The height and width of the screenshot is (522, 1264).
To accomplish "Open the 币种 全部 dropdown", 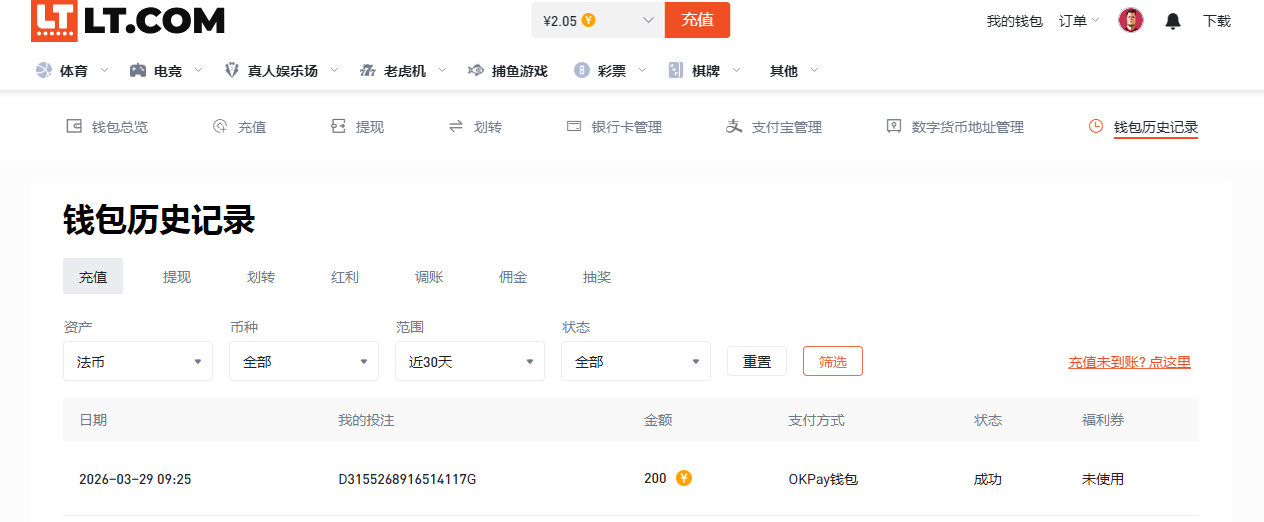I will (304, 361).
